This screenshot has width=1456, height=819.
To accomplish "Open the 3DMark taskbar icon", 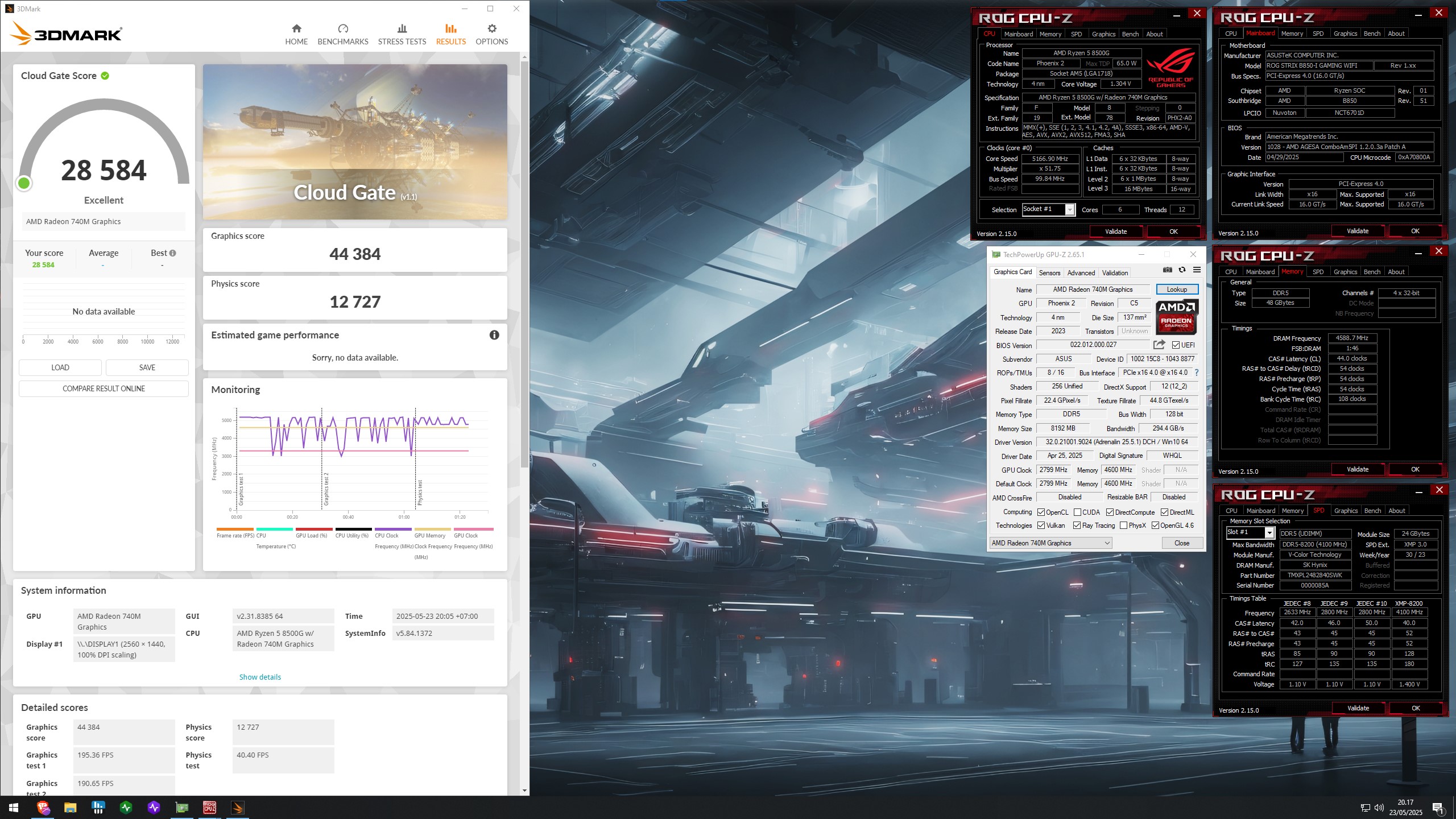I will tap(238, 808).
